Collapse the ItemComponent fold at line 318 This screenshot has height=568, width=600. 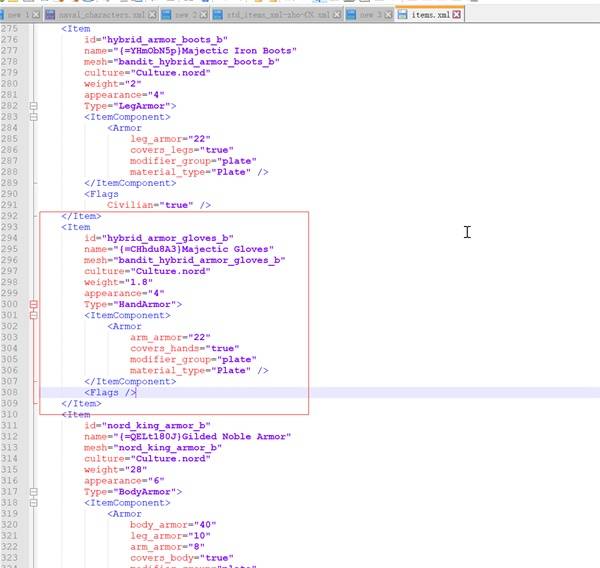click(33, 502)
